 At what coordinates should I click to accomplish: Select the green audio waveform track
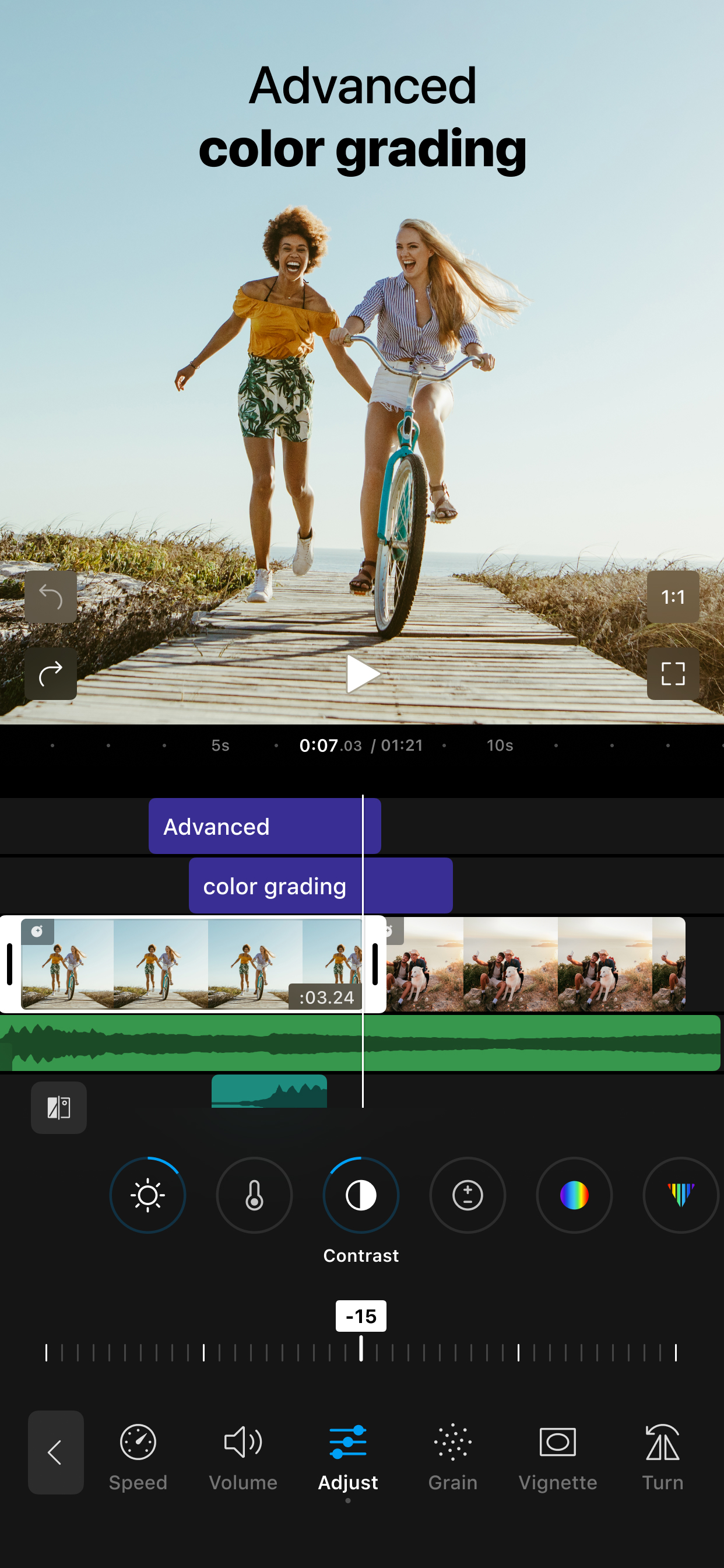pyautogui.click(x=360, y=1042)
